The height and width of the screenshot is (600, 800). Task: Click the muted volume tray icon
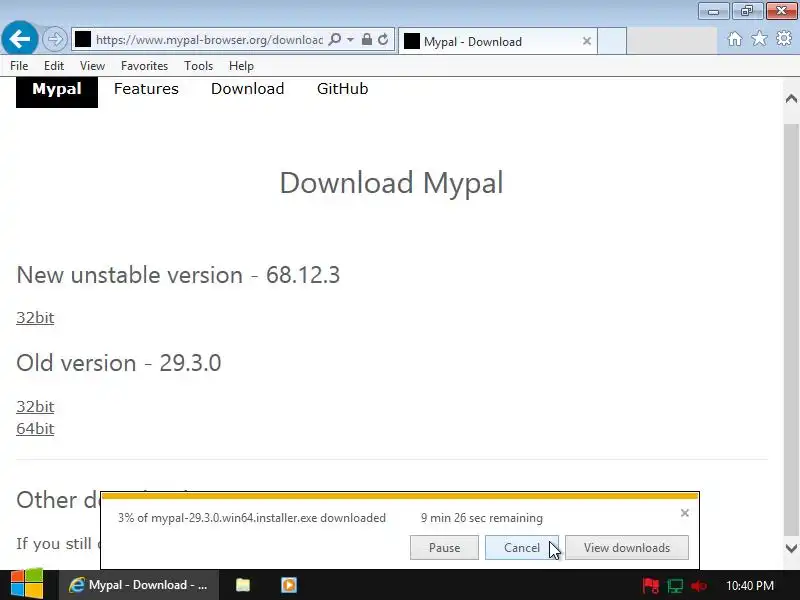(x=698, y=585)
